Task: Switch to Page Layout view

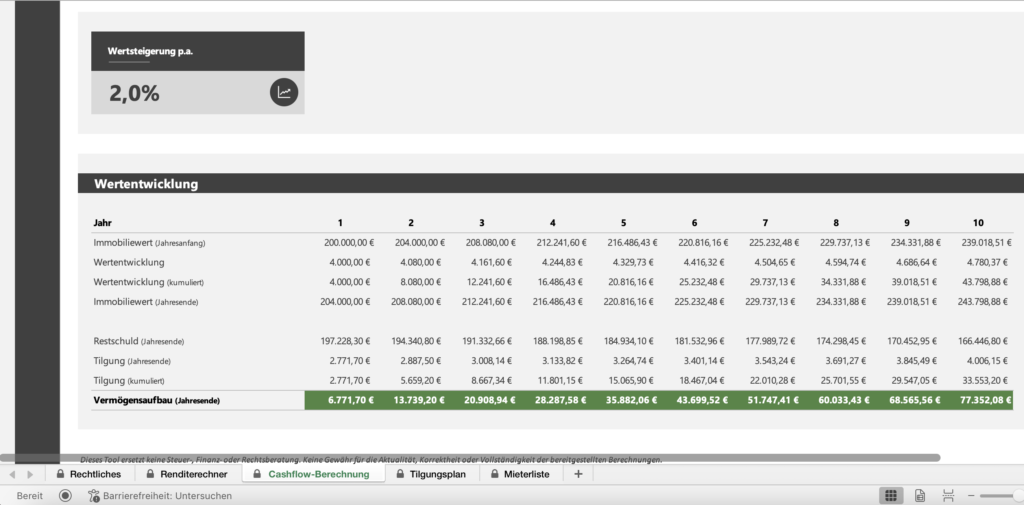Action: pyautogui.click(x=919, y=495)
